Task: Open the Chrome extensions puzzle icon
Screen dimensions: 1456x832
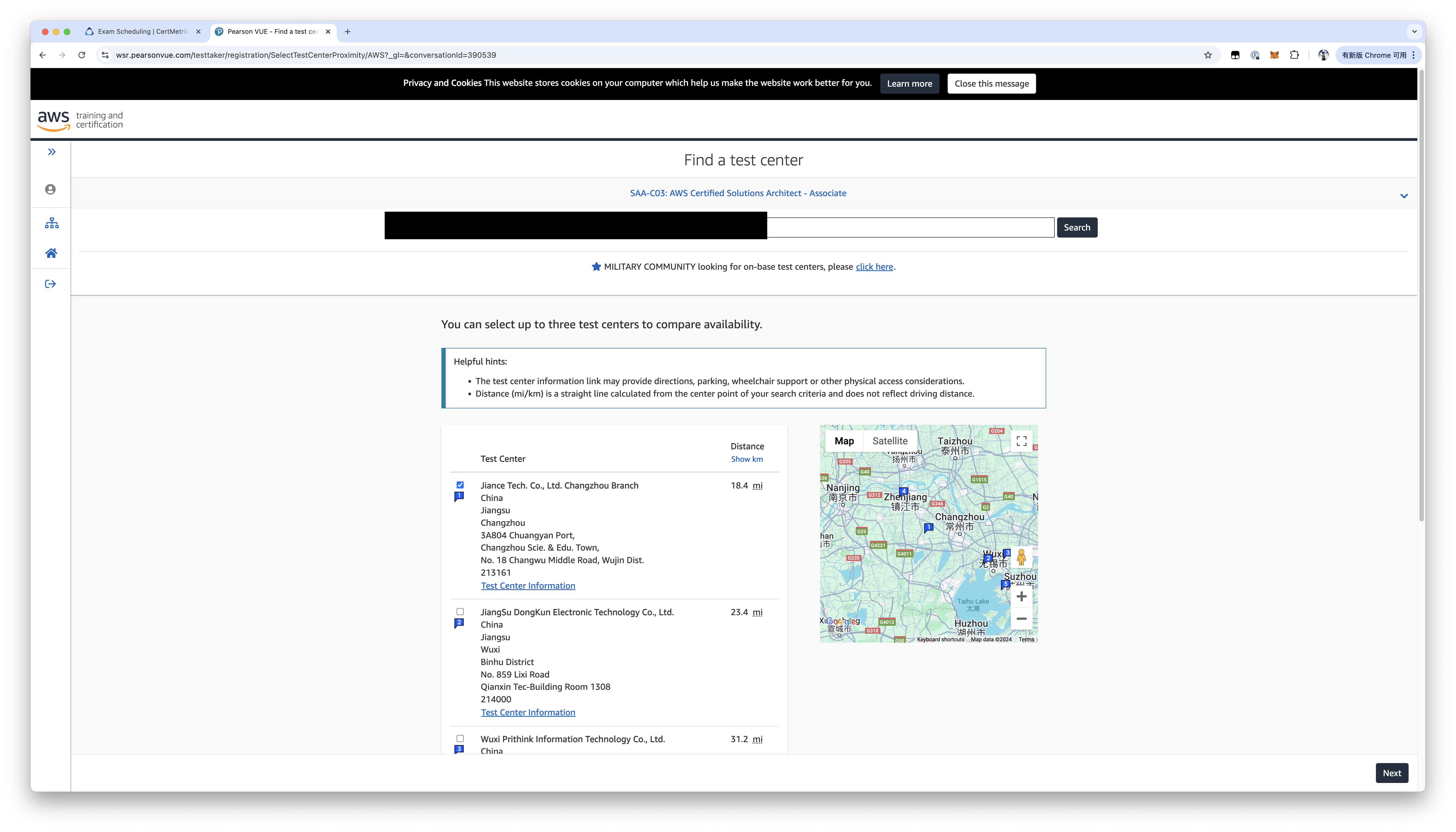Action: (1294, 55)
